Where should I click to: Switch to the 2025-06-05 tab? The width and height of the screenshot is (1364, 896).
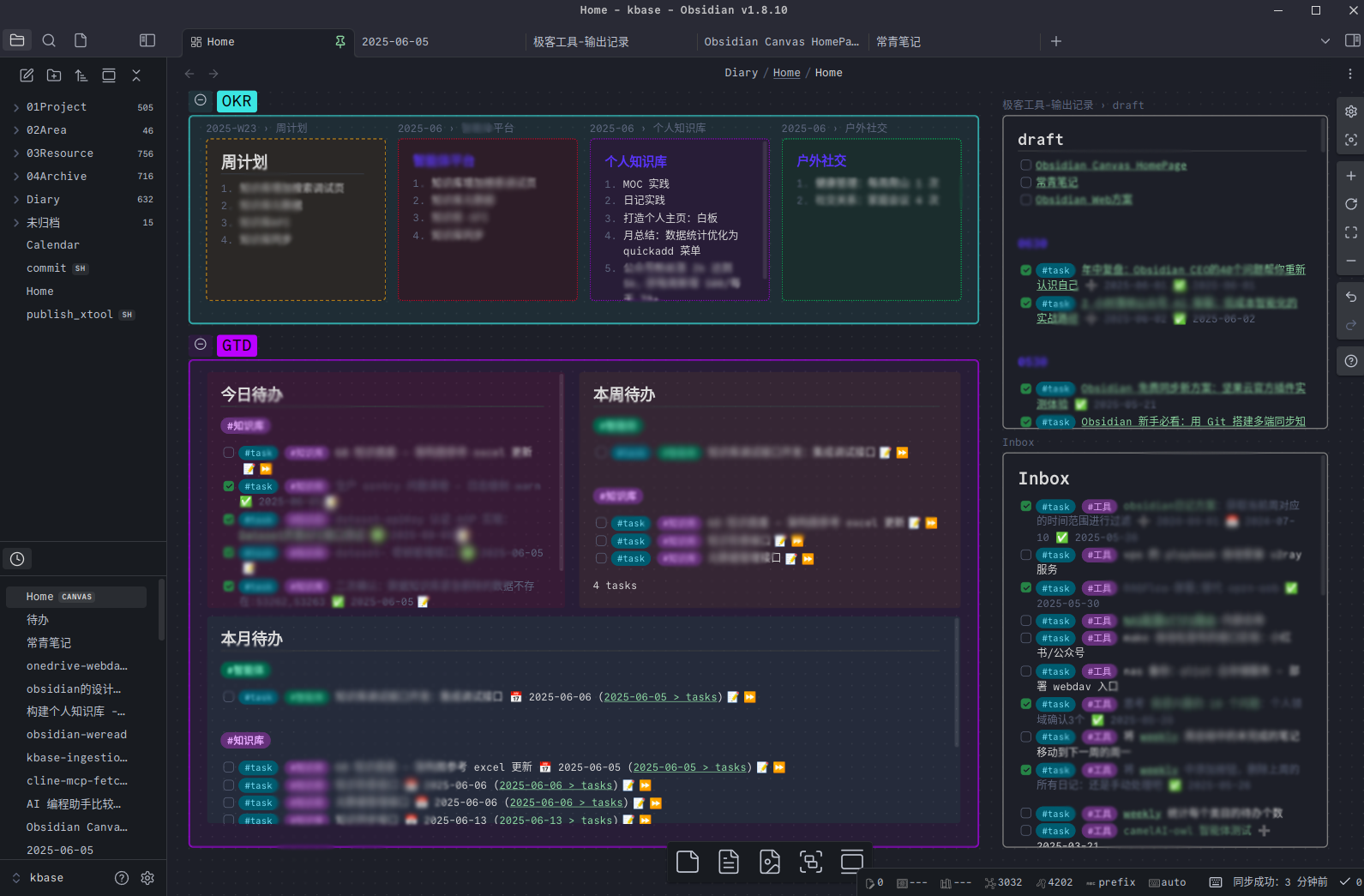pos(395,41)
